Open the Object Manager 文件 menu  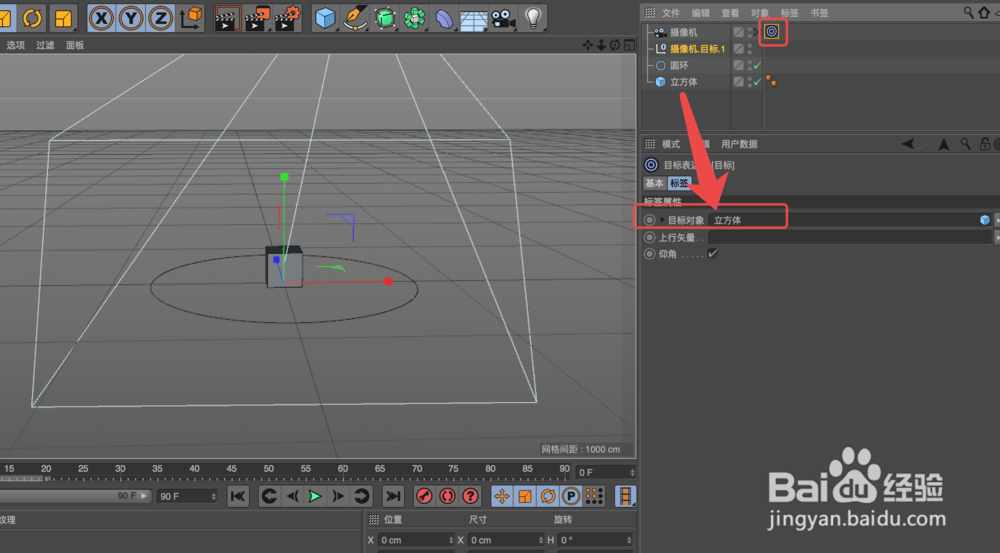click(x=671, y=13)
